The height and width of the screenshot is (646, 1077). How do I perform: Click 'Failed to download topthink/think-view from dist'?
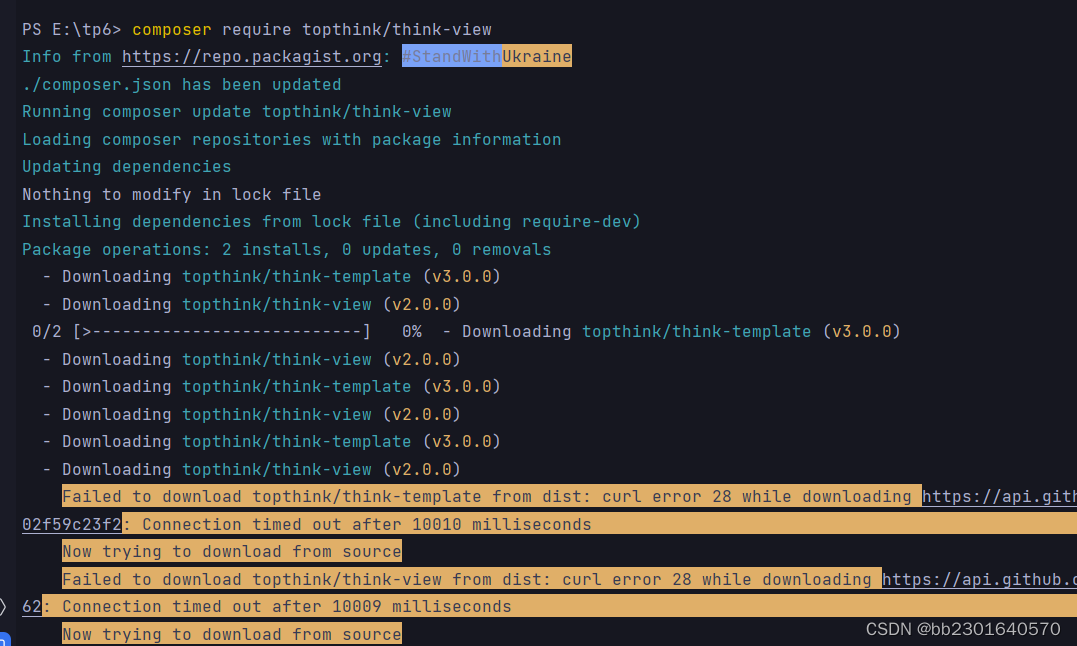pos(306,579)
